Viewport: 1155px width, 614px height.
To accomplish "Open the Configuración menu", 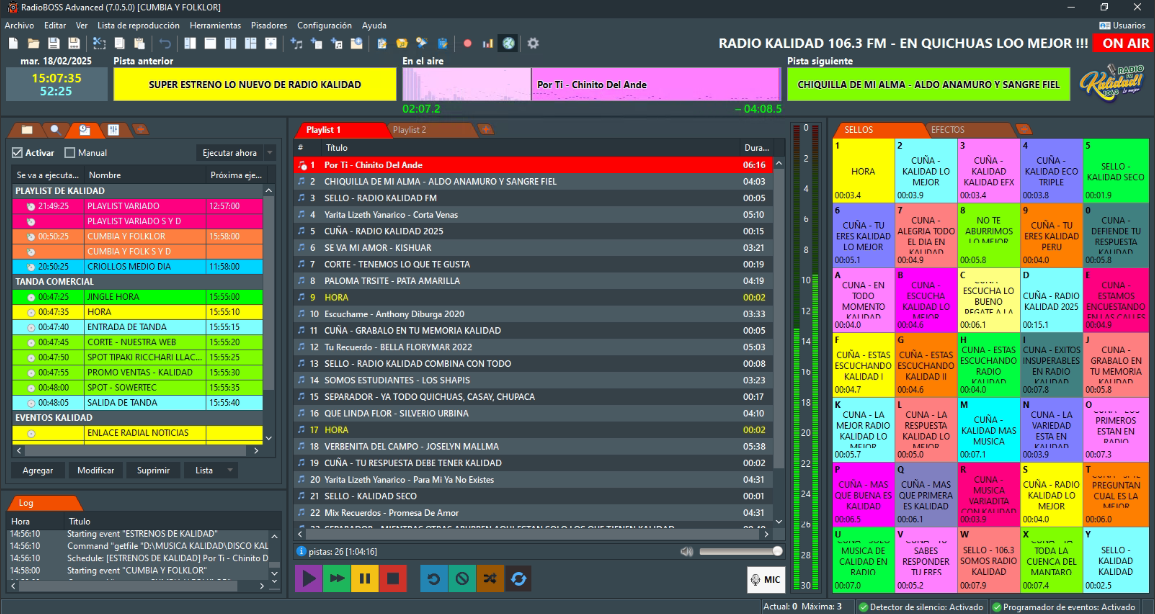I will tap(325, 25).
